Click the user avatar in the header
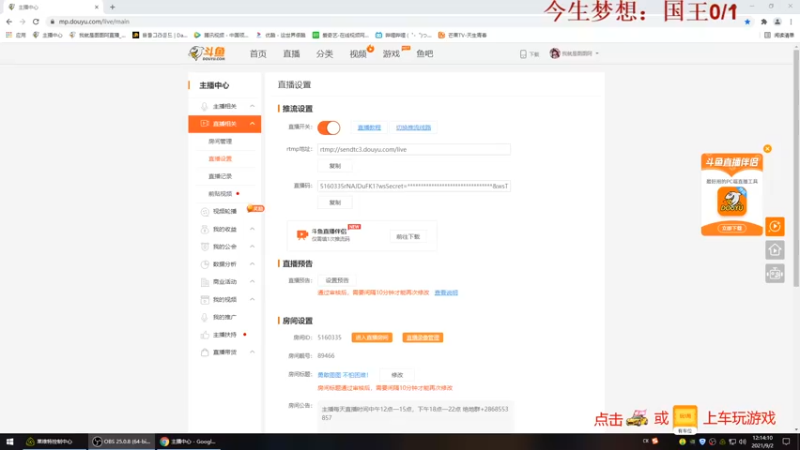800x450 pixels. tap(555, 53)
